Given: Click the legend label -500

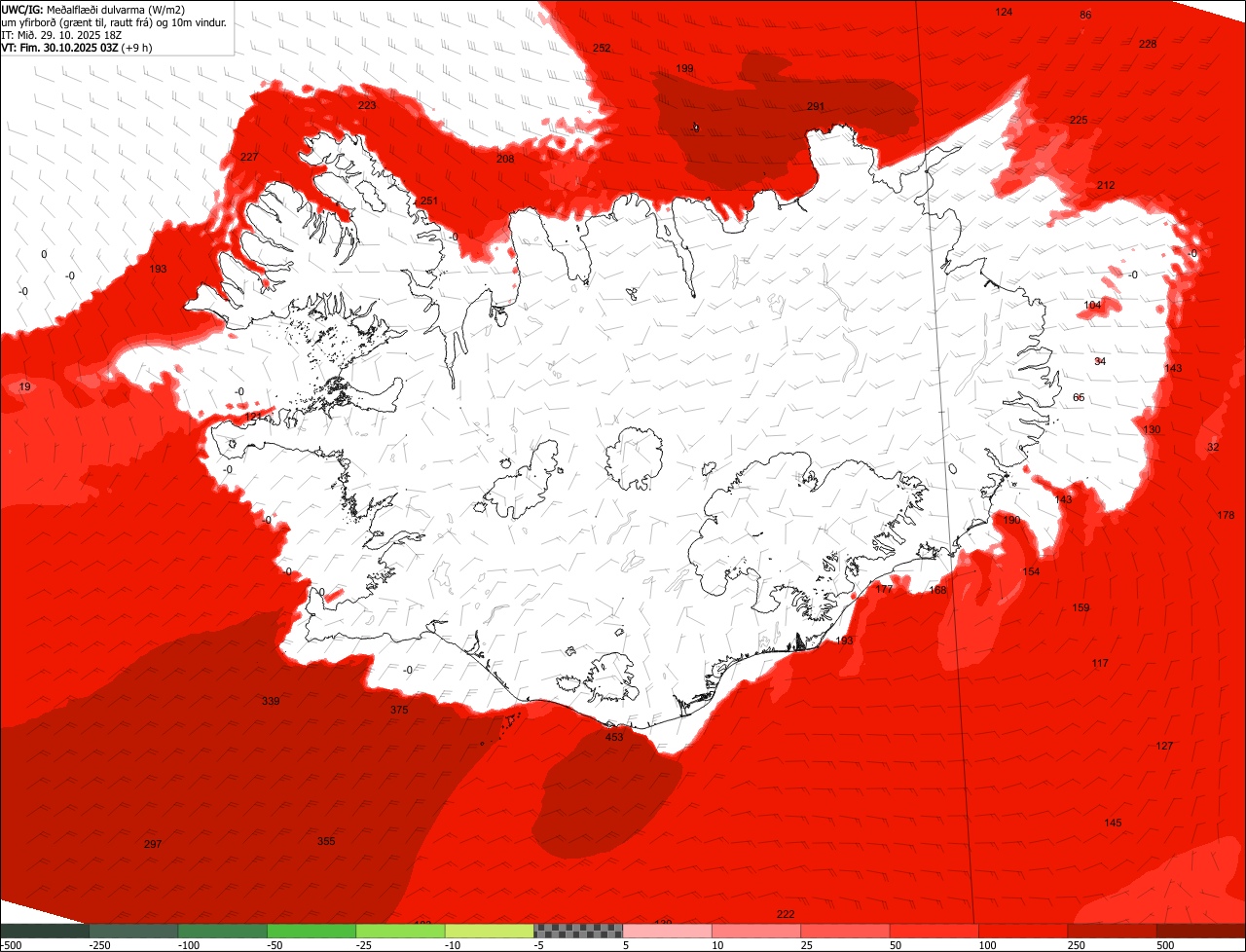Looking at the screenshot, I should click(11, 945).
